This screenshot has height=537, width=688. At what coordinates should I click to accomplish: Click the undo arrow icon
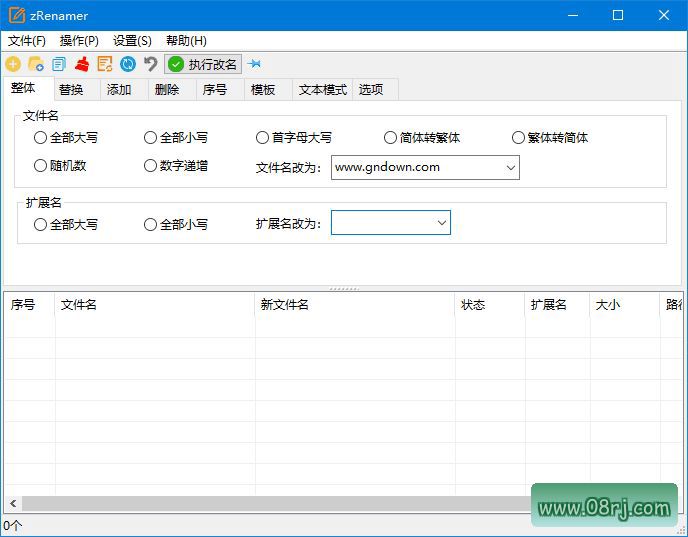[x=150, y=64]
